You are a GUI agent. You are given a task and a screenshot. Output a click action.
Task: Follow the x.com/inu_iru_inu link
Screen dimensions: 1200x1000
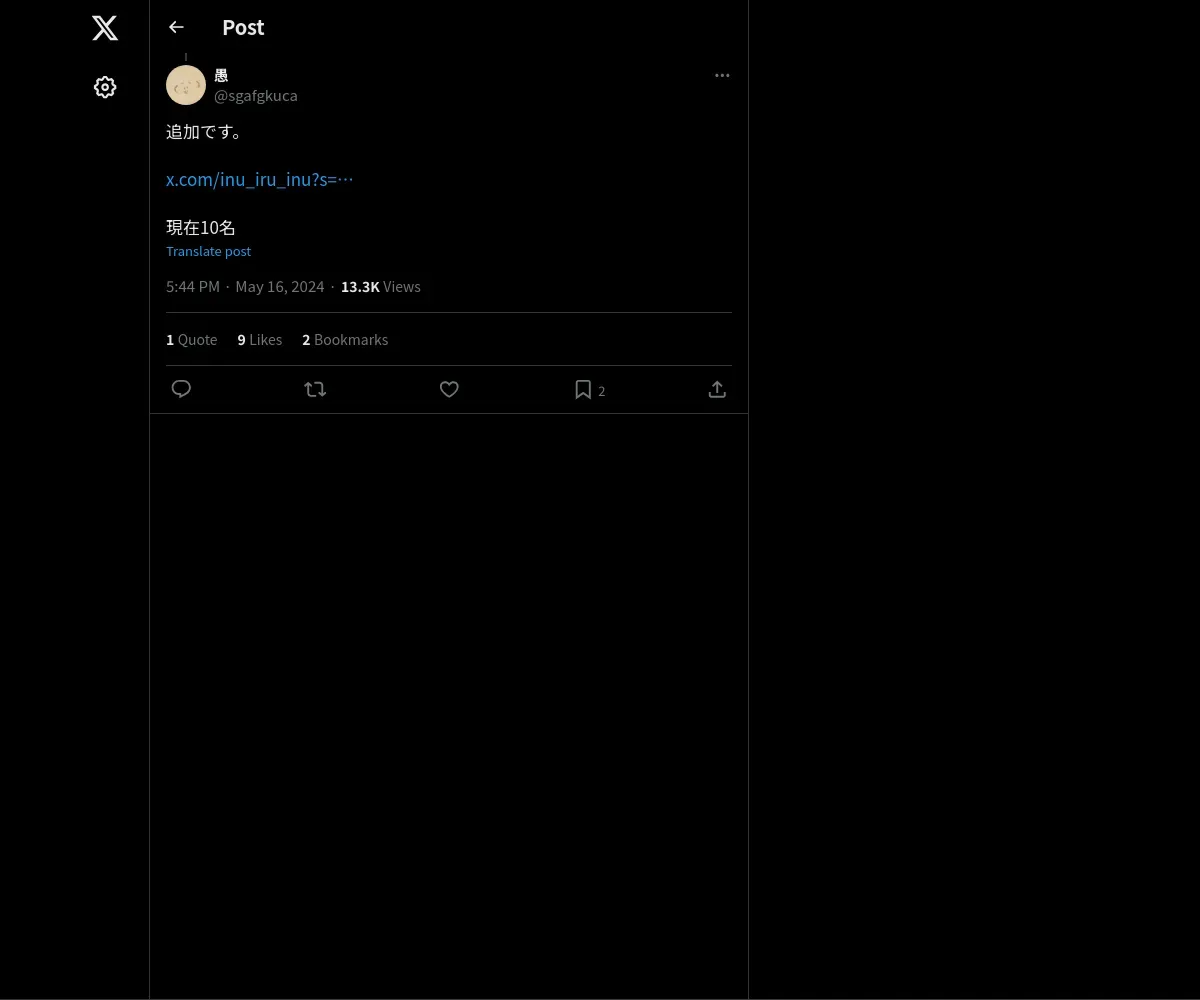(x=260, y=179)
